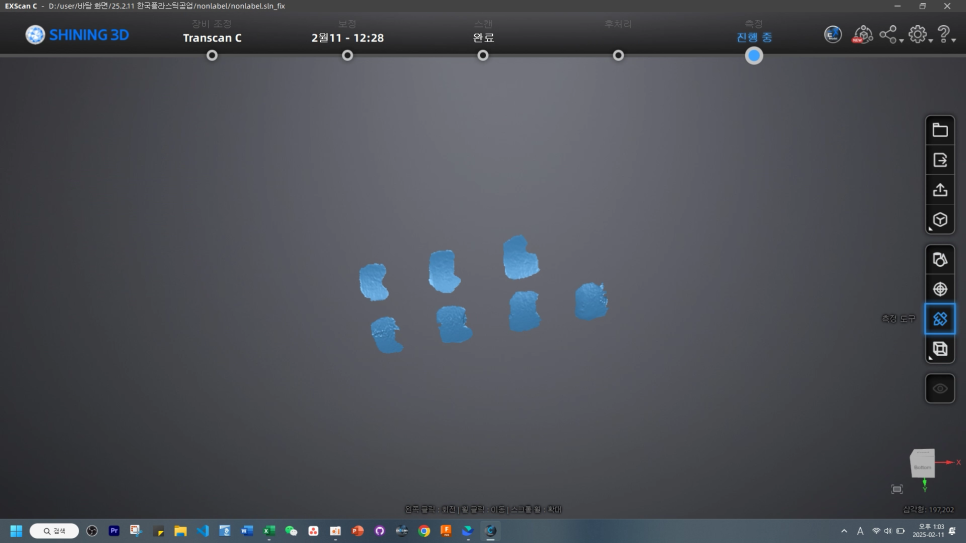Click the IME language indicator A

(x=860, y=531)
